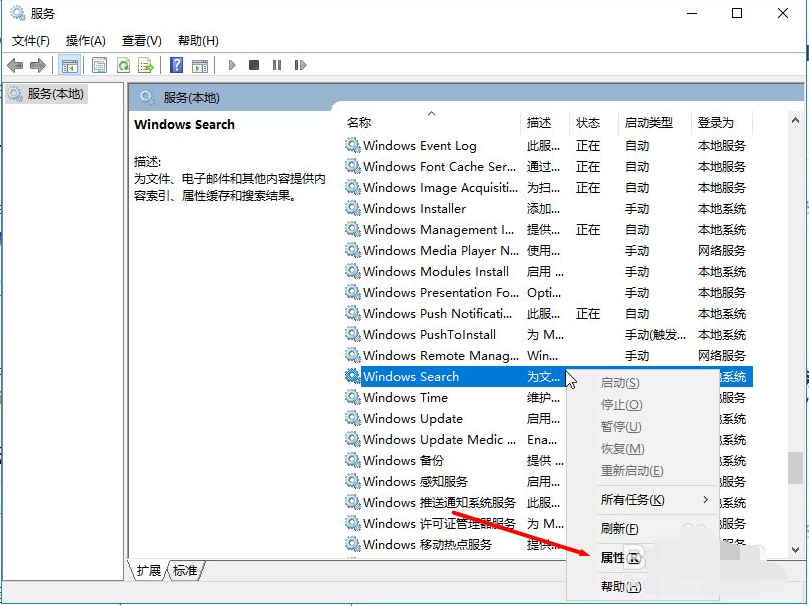Click the Export List toolbar icon
The image size is (809, 606).
pos(147,65)
